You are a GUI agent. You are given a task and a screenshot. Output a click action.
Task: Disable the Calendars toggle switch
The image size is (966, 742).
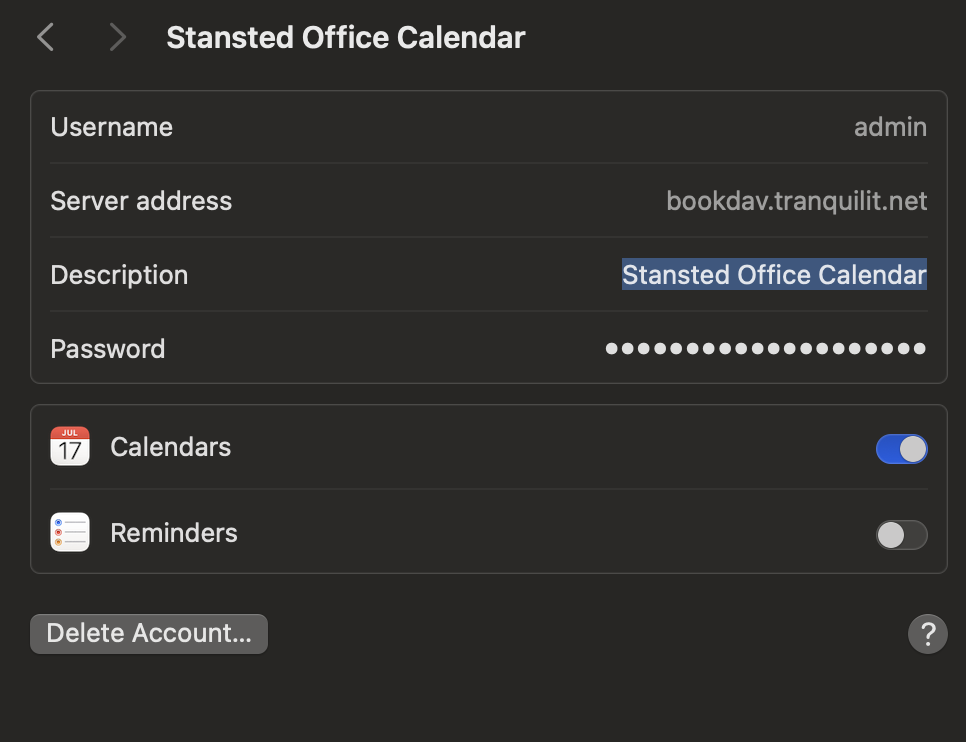click(x=901, y=449)
